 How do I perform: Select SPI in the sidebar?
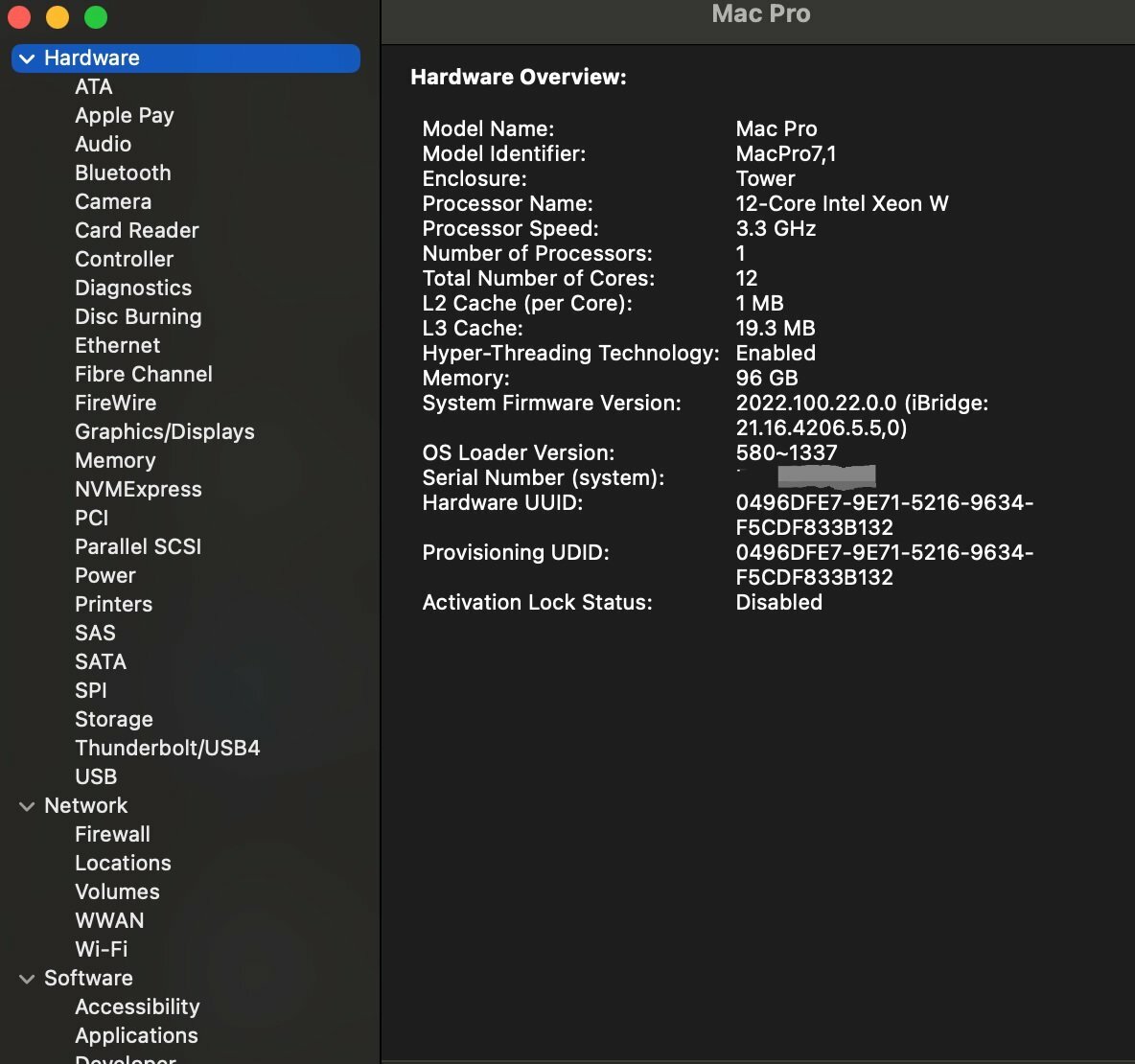[x=90, y=690]
